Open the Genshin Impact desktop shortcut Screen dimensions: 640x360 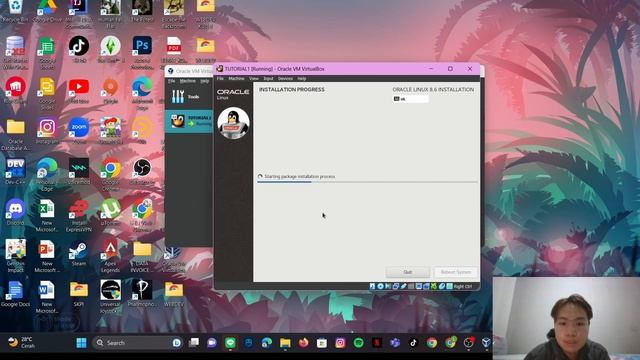[16, 256]
